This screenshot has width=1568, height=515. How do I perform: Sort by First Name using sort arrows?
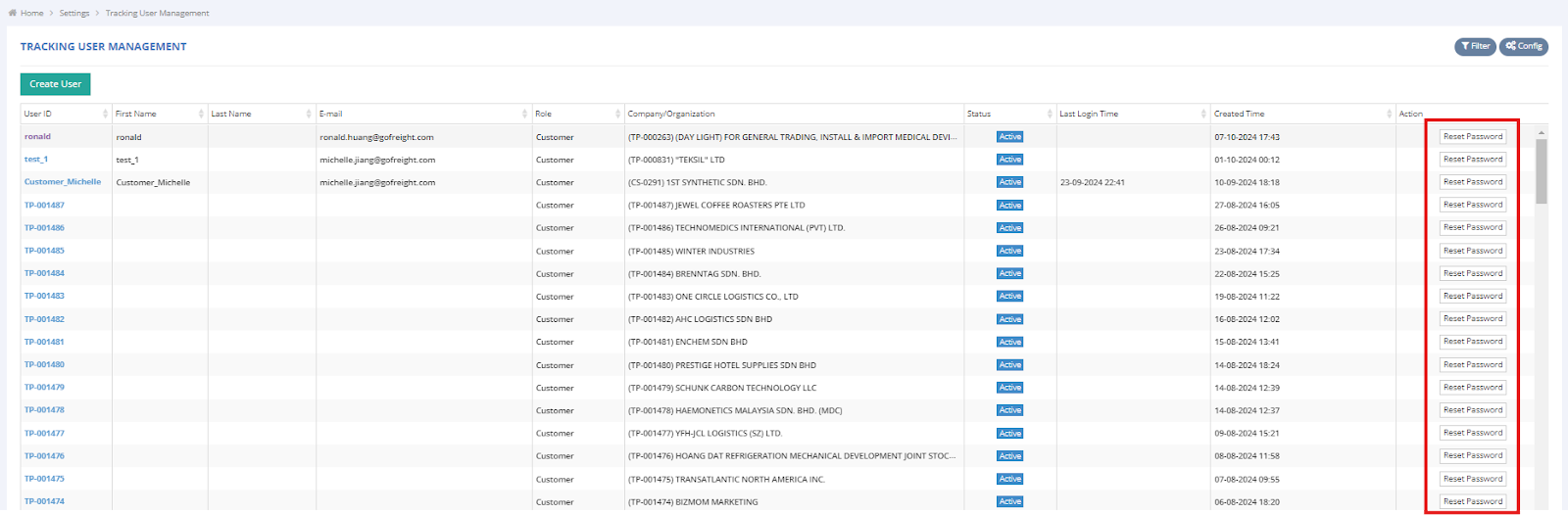pyautogui.click(x=201, y=115)
